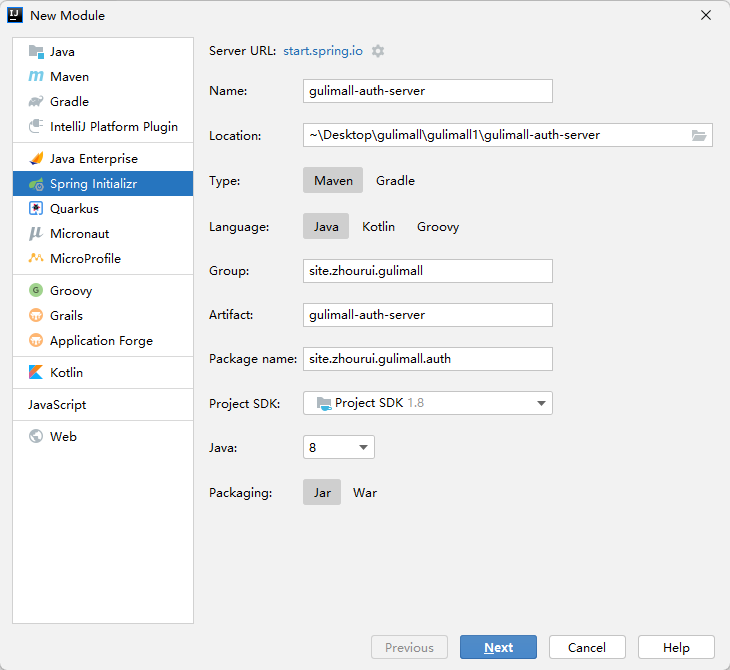Click the Artifact input field
This screenshot has height=670, width=730.
point(428,315)
